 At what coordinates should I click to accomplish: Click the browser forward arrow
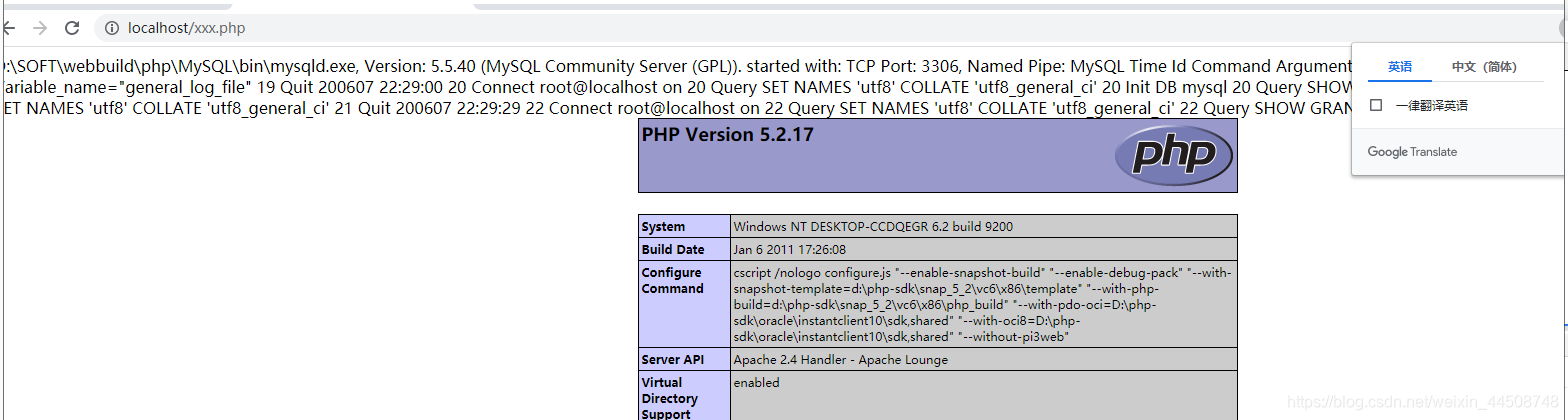tap(39, 28)
